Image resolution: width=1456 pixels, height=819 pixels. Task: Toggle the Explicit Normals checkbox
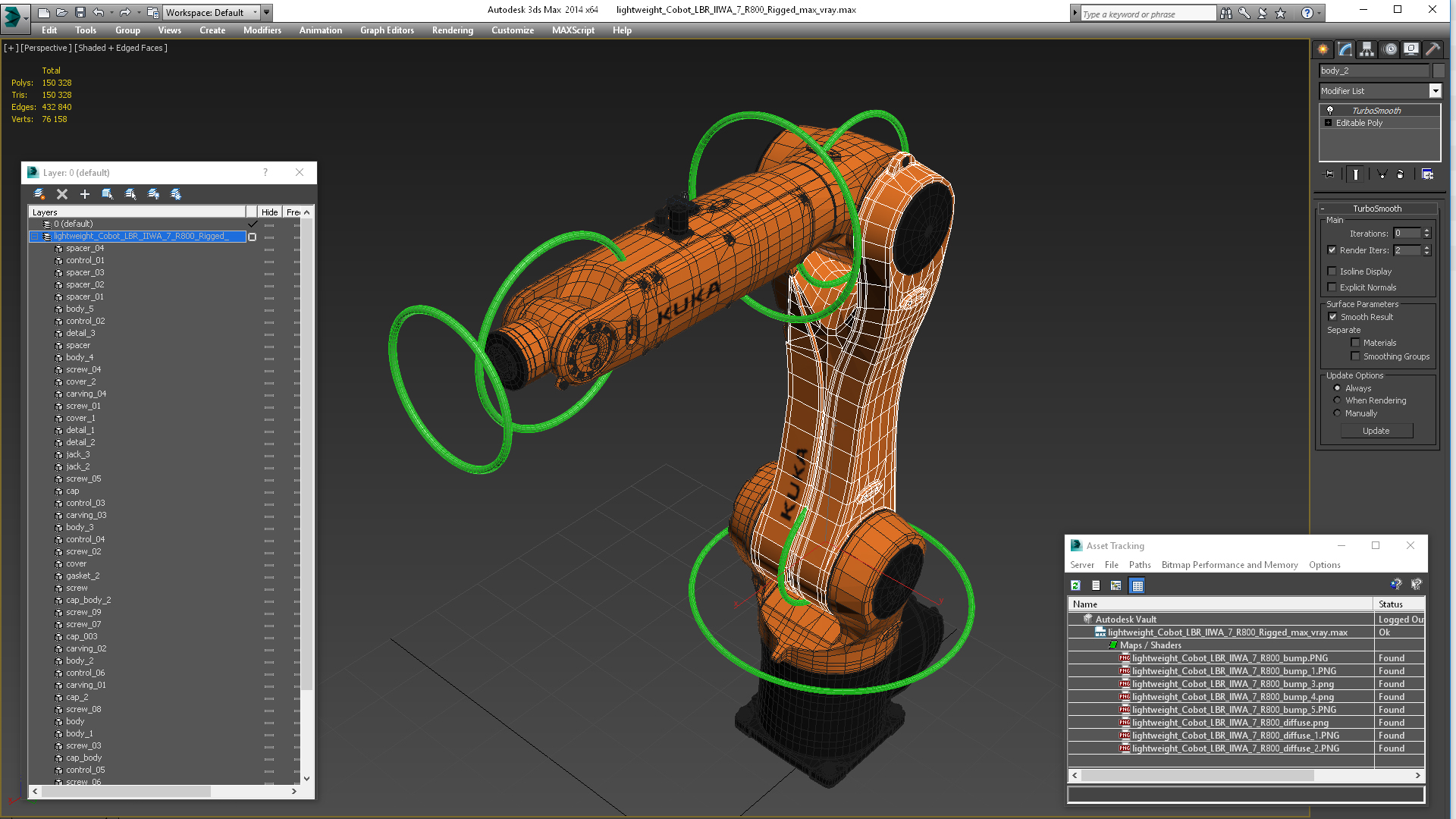click(1332, 287)
